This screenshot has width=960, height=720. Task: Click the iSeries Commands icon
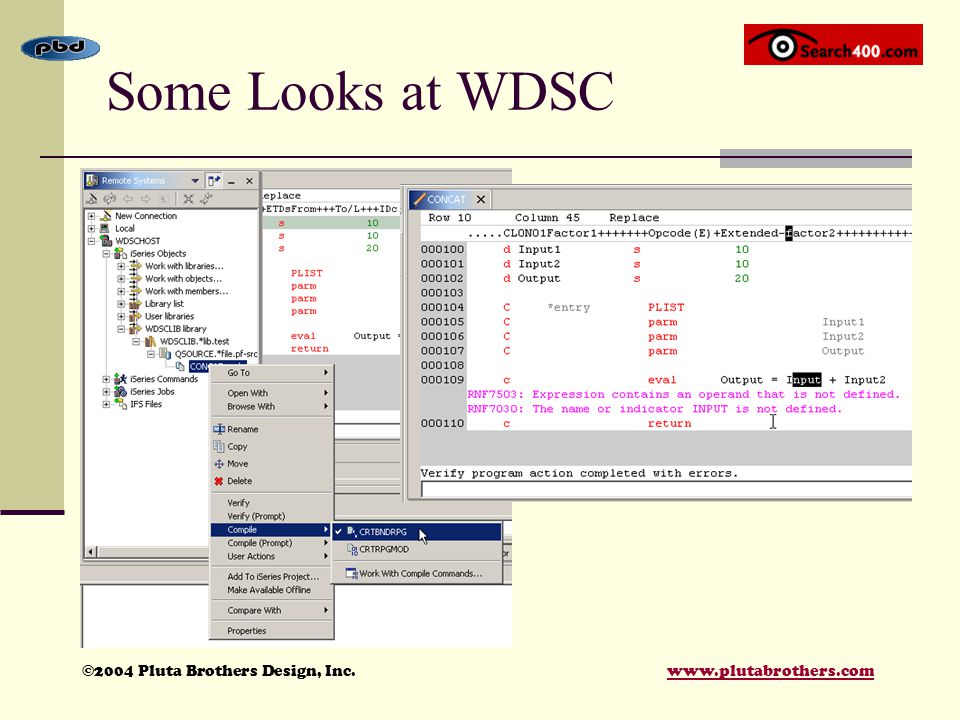(x=121, y=379)
